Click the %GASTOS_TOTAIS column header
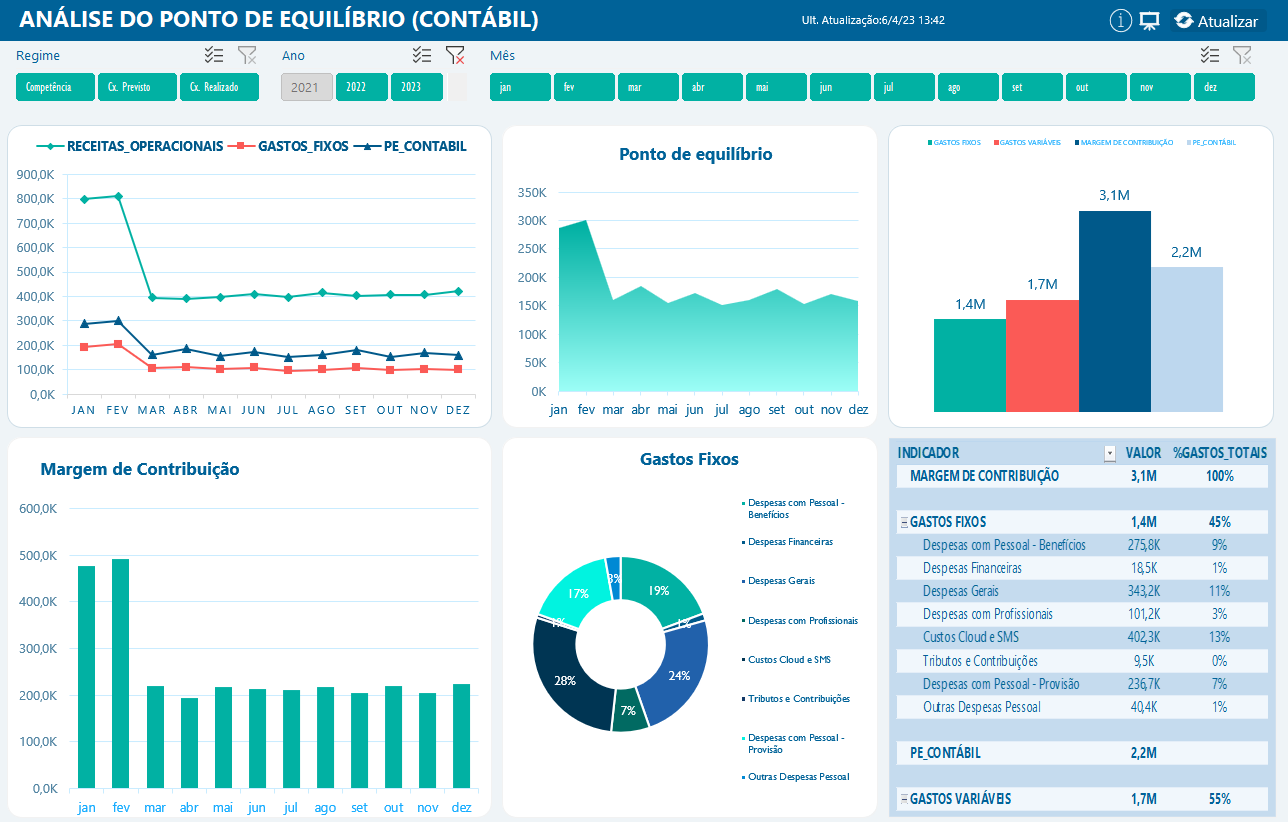 pos(1220,453)
